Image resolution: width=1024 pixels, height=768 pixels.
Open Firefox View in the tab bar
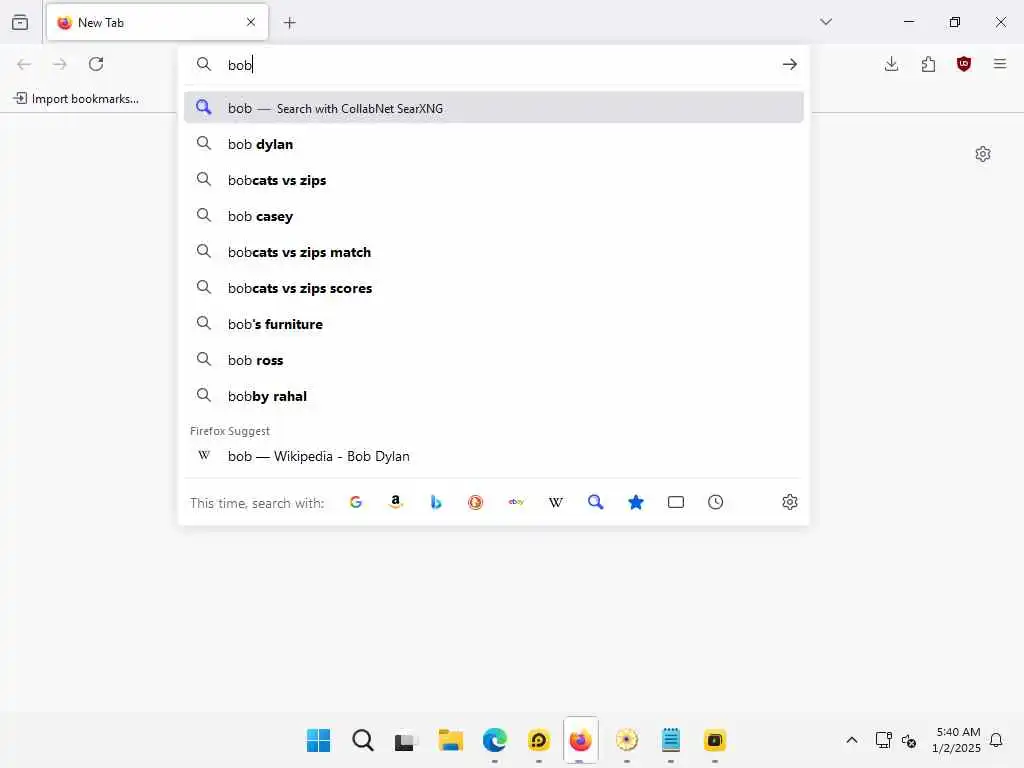pos(20,22)
